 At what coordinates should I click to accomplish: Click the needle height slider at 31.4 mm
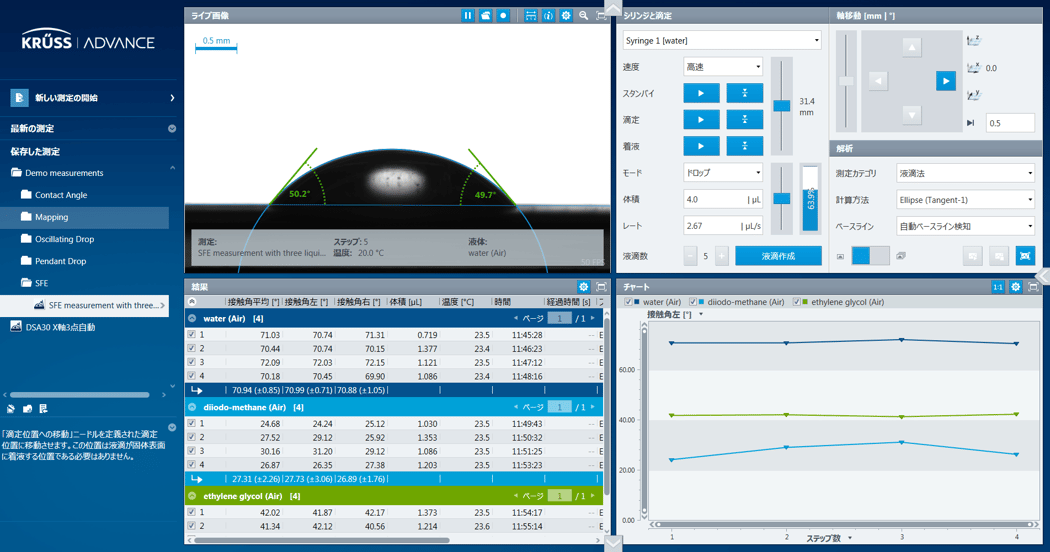tap(781, 106)
